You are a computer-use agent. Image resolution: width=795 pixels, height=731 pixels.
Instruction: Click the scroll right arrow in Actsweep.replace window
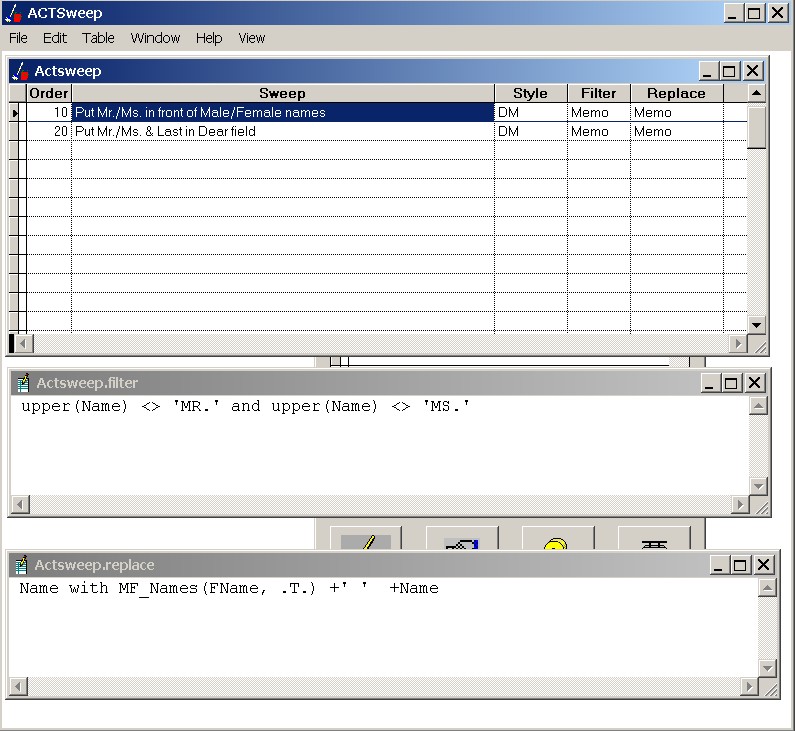tap(749, 686)
